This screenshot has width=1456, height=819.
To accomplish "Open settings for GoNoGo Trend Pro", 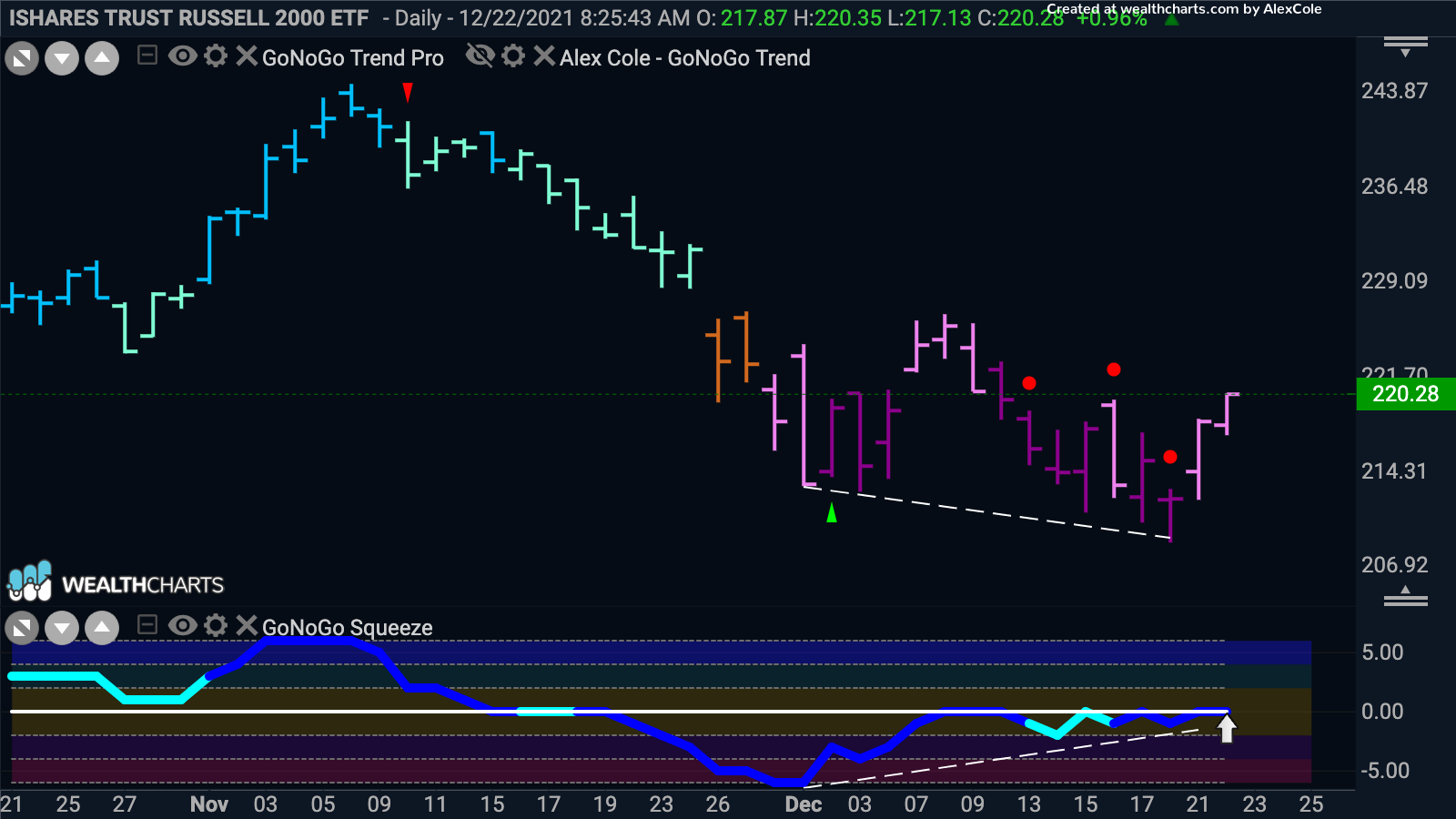I will (216, 56).
